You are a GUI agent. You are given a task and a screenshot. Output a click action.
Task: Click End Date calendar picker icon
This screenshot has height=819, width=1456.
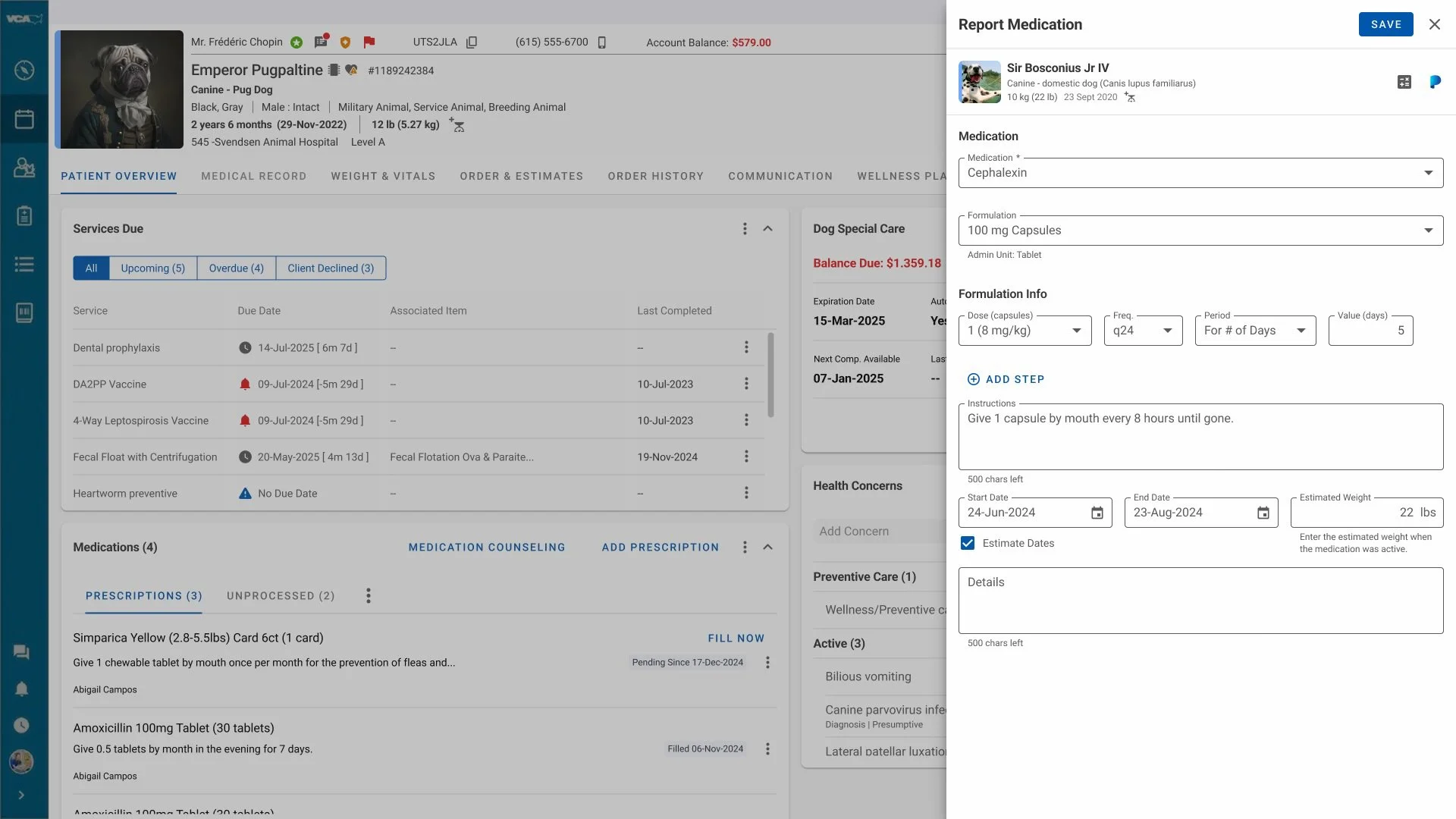point(1263,513)
